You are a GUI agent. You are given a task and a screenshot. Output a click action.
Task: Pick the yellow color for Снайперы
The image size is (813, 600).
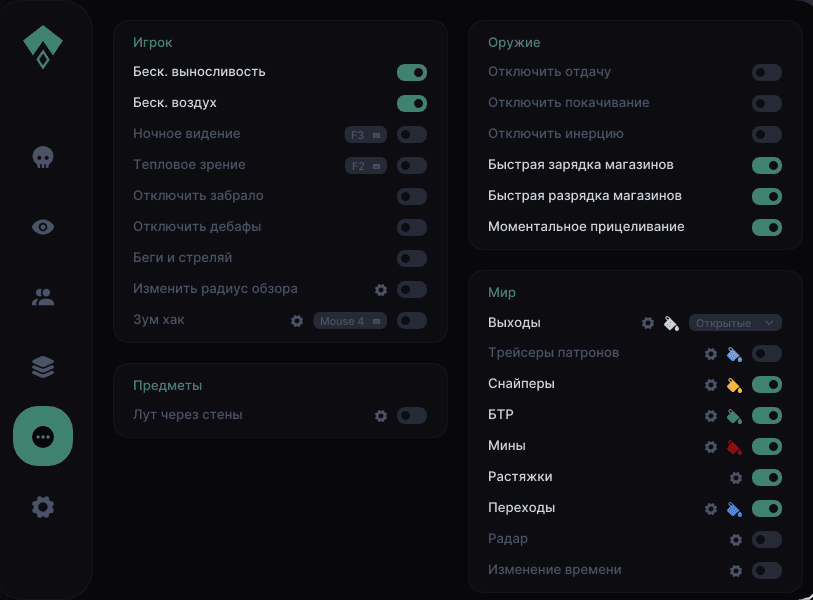734,385
